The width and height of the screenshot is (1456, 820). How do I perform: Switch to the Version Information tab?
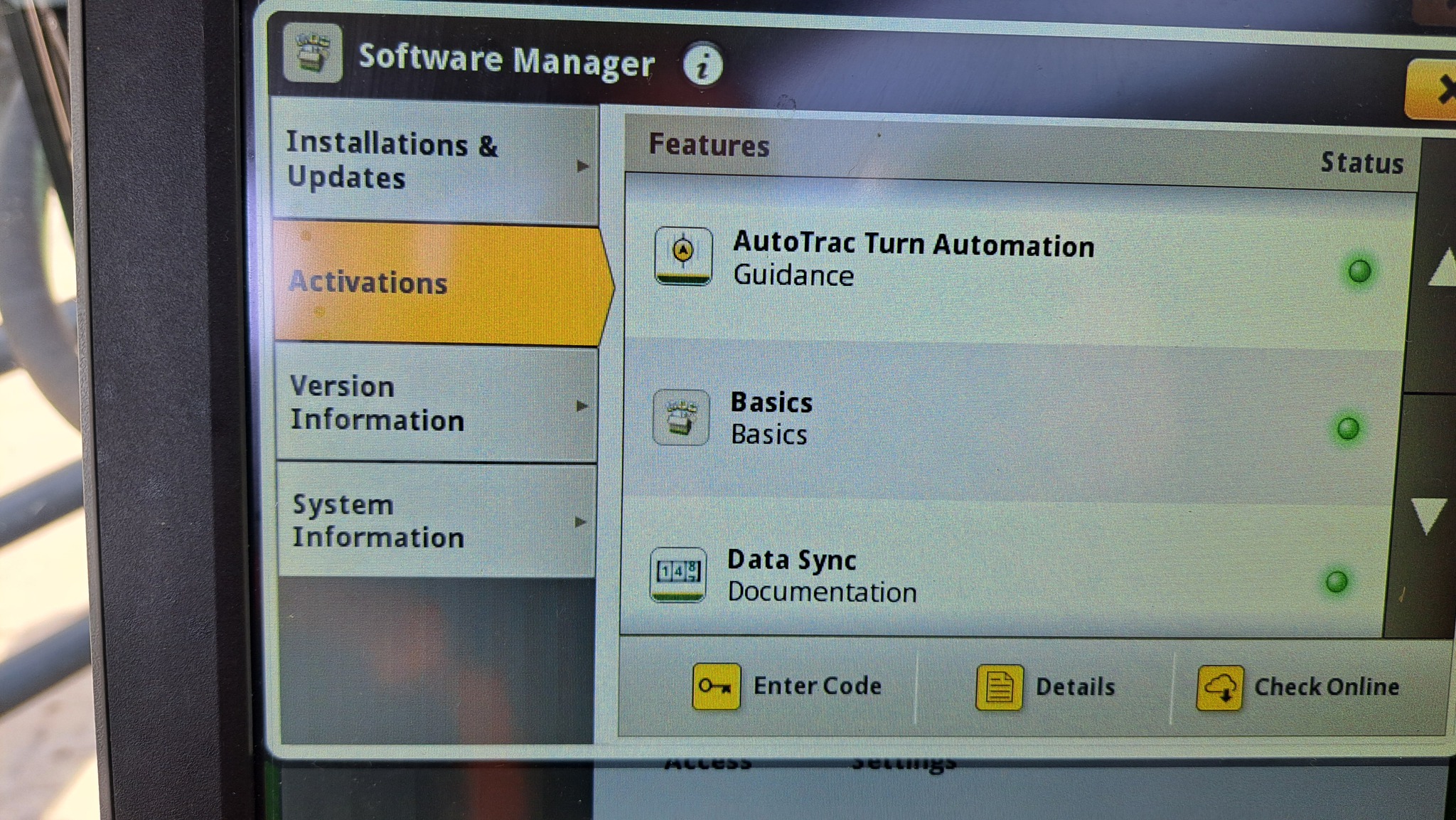[x=437, y=404]
